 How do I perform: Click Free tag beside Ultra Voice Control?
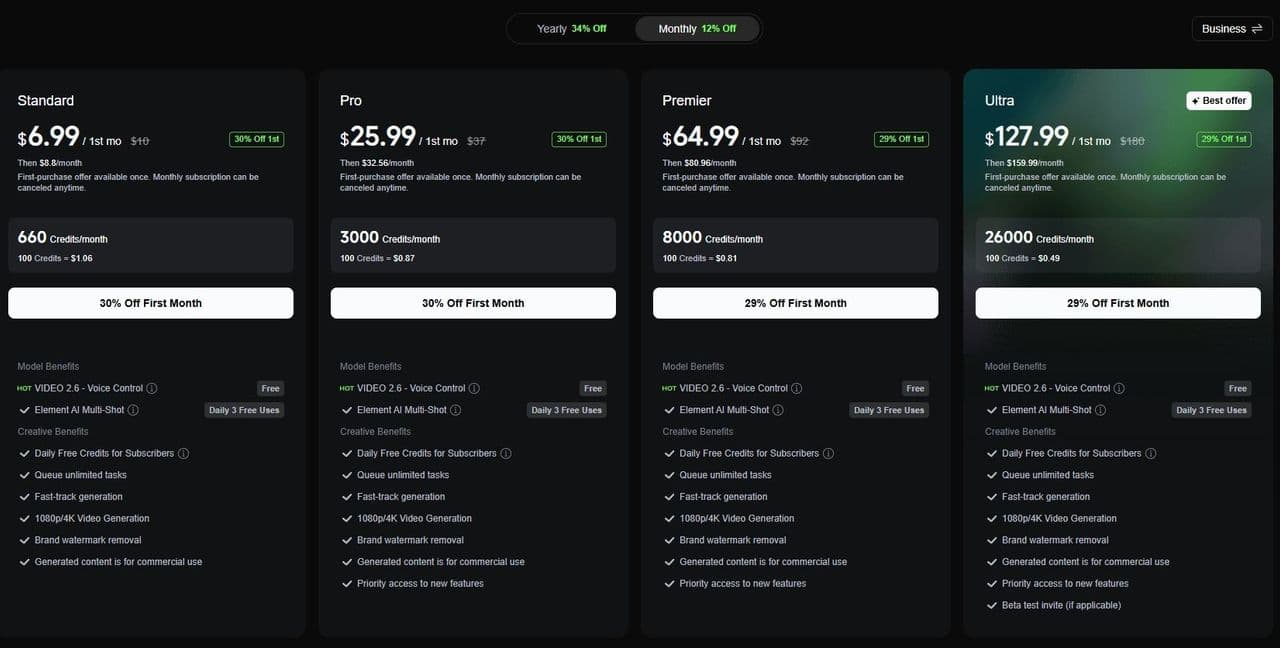point(1238,388)
